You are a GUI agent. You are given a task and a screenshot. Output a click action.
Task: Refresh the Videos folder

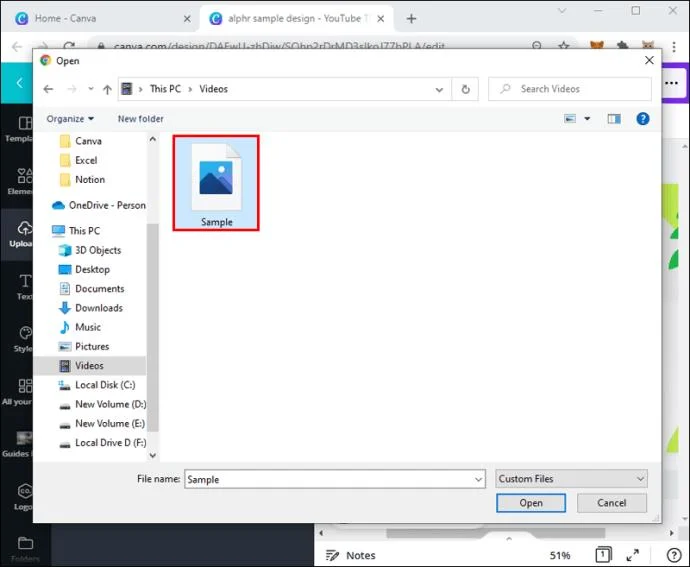click(465, 89)
